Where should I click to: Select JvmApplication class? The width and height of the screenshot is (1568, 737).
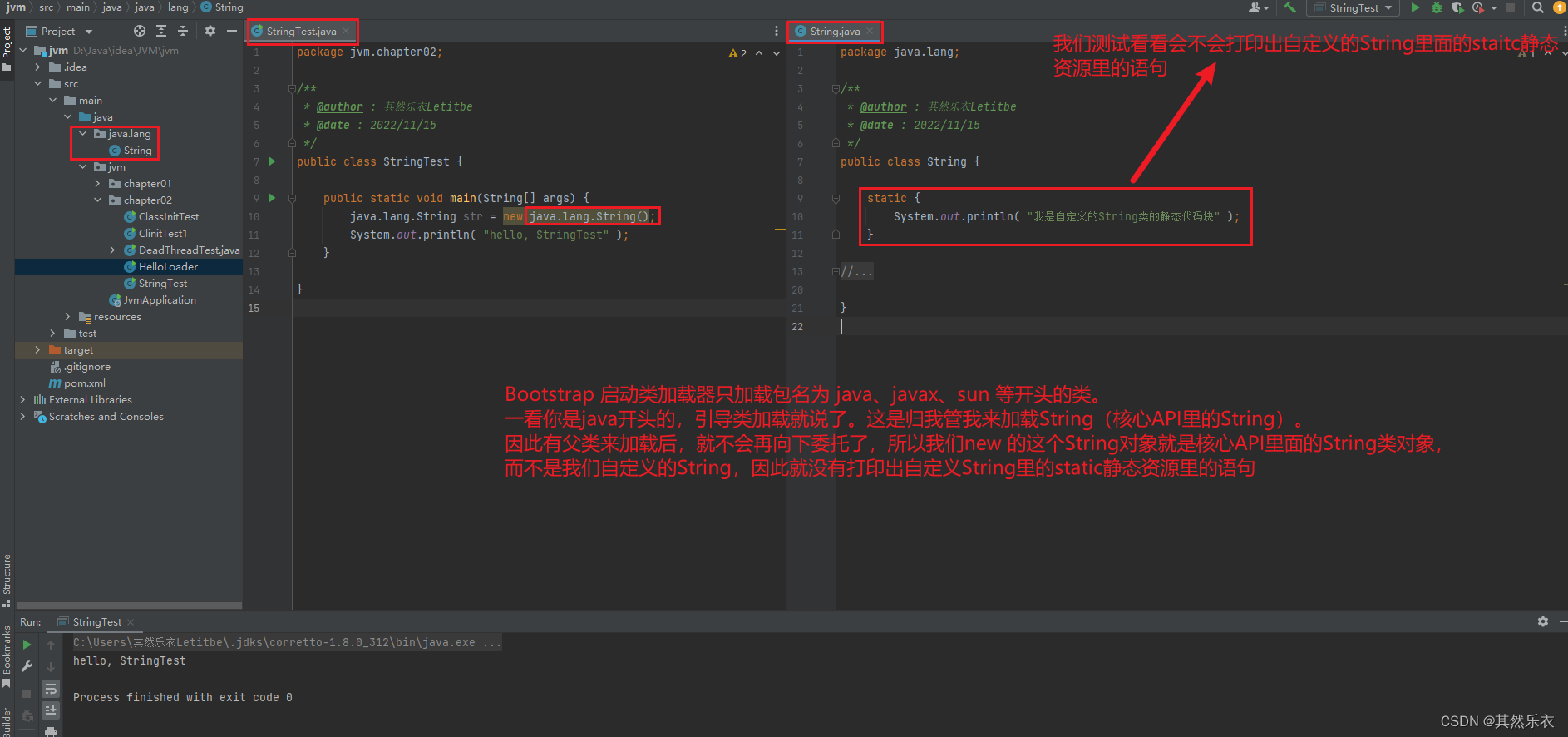[x=160, y=299]
